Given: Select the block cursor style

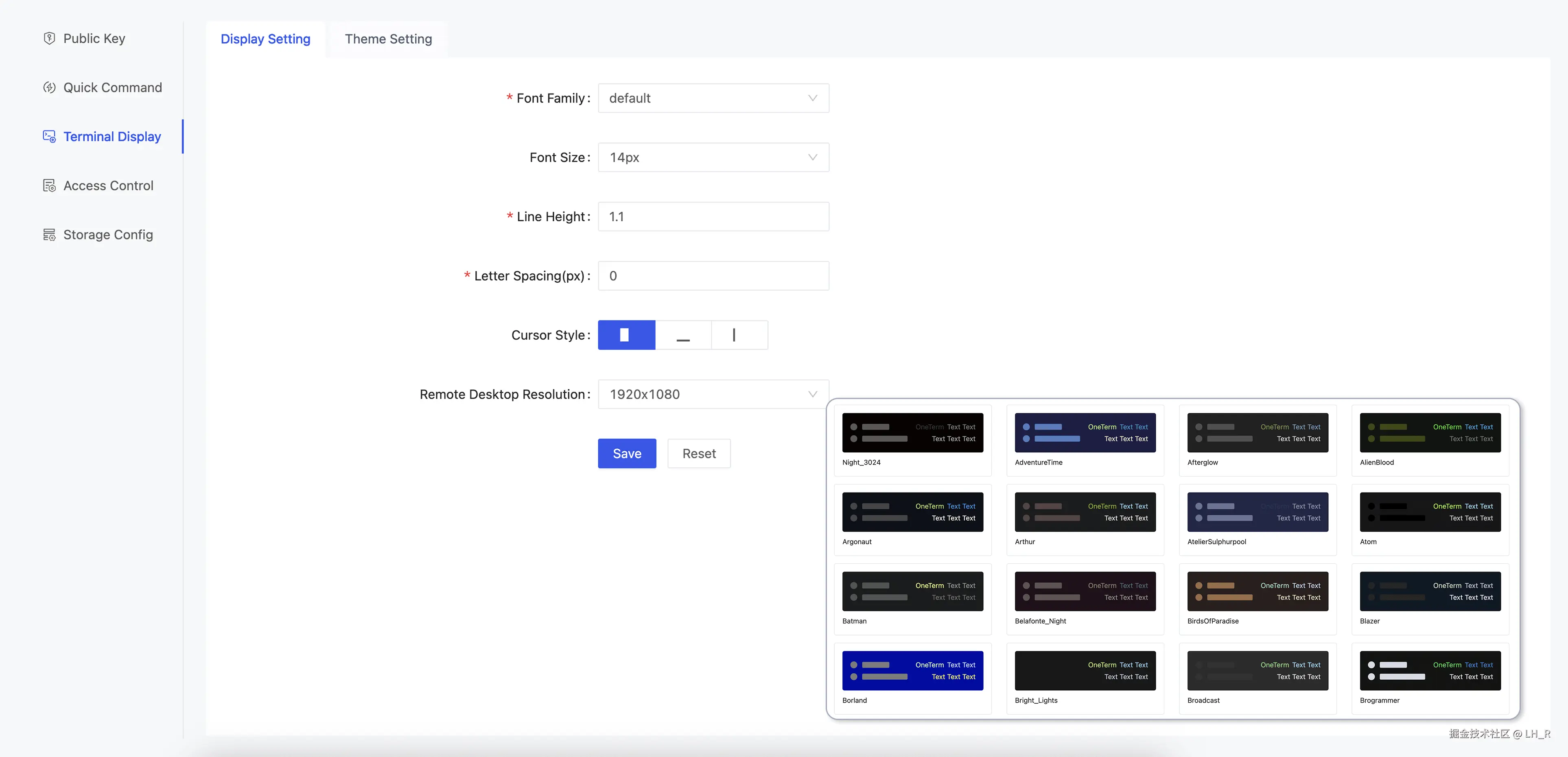Looking at the screenshot, I should point(626,335).
